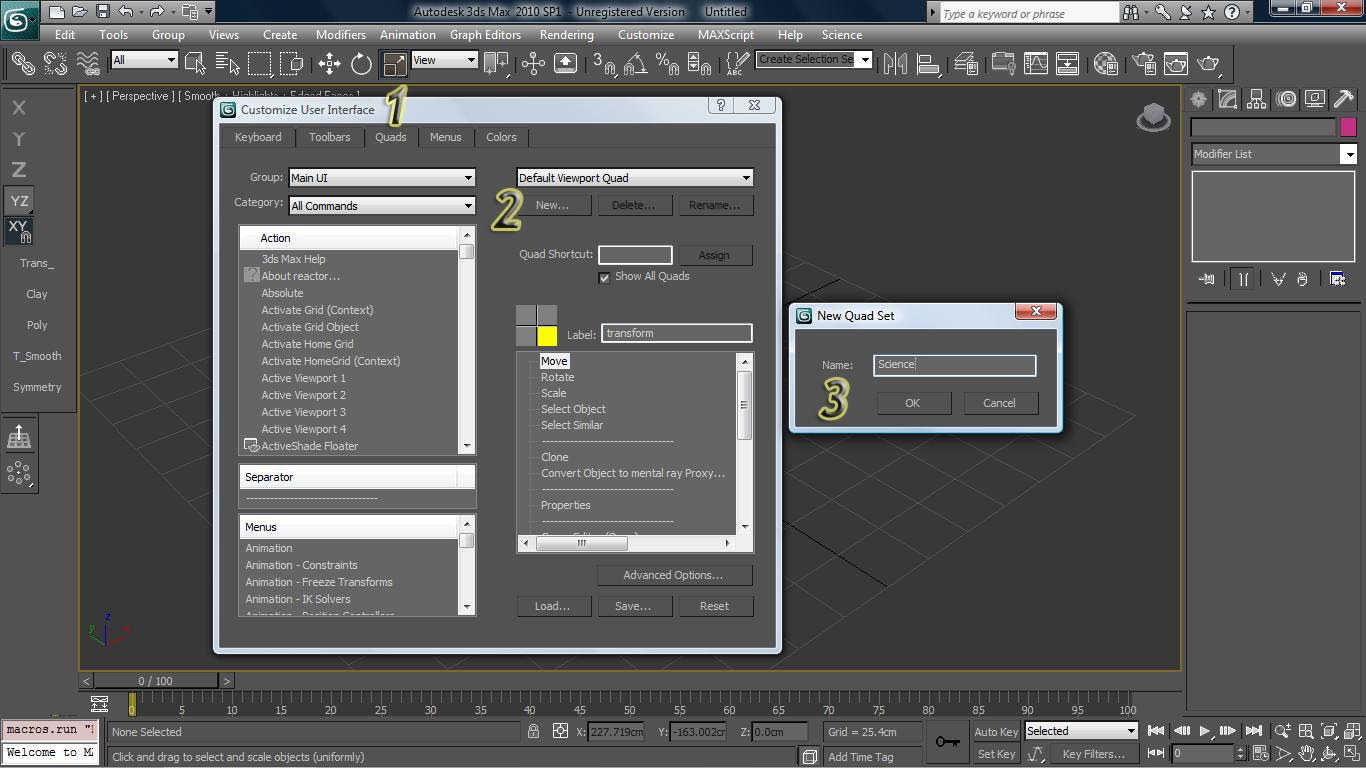Viewport: 1366px width, 768px height.
Task: Toggle the Spinner Snap icon
Action: (700, 64)
